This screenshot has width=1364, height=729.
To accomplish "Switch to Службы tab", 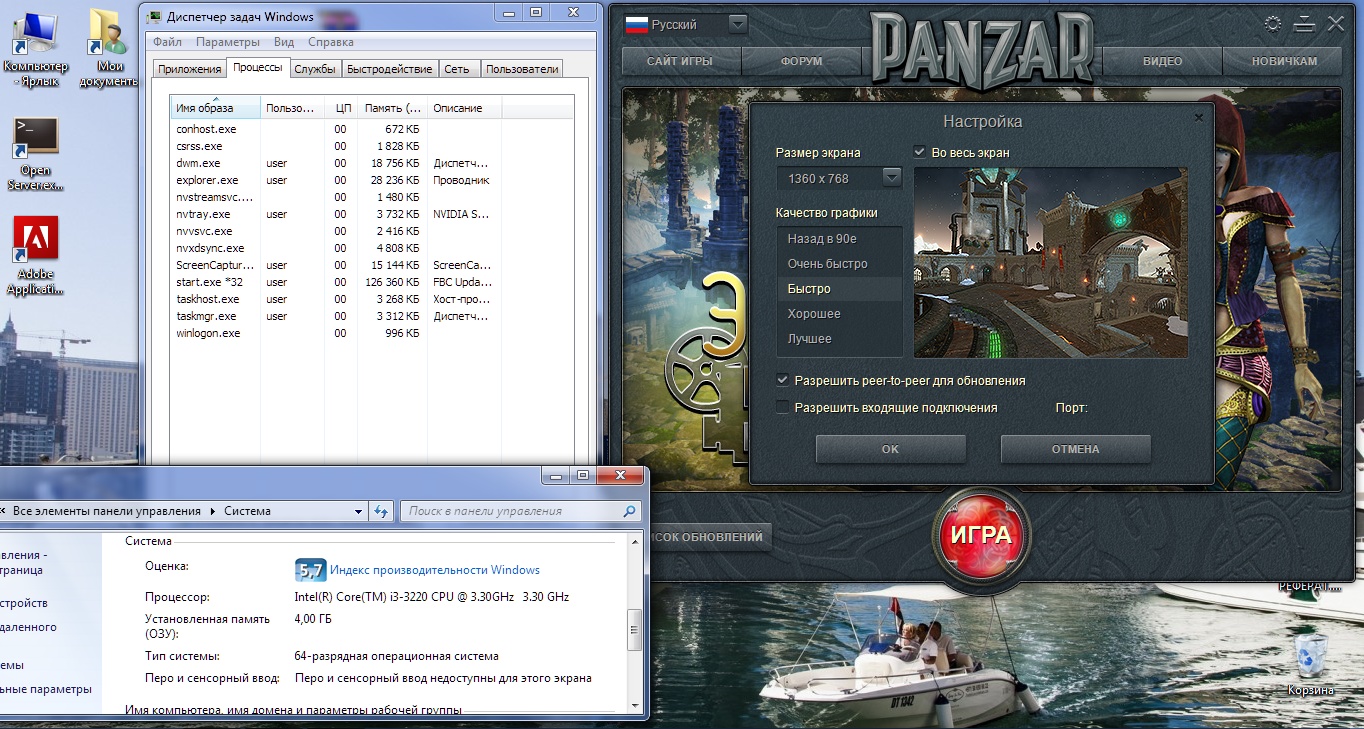I will point(315,69).
